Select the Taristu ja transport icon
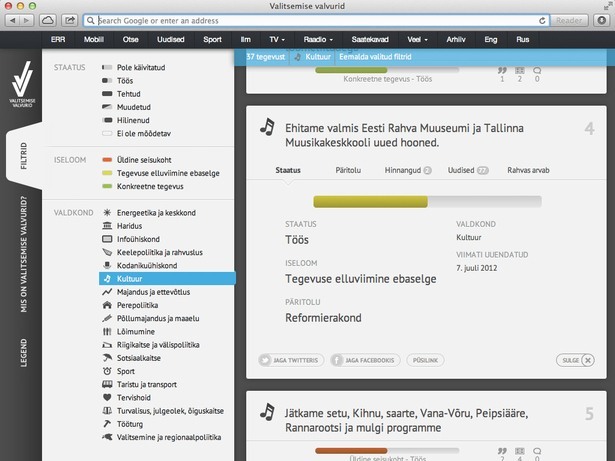Screen dimensions: 615x461 pos(107,384)
